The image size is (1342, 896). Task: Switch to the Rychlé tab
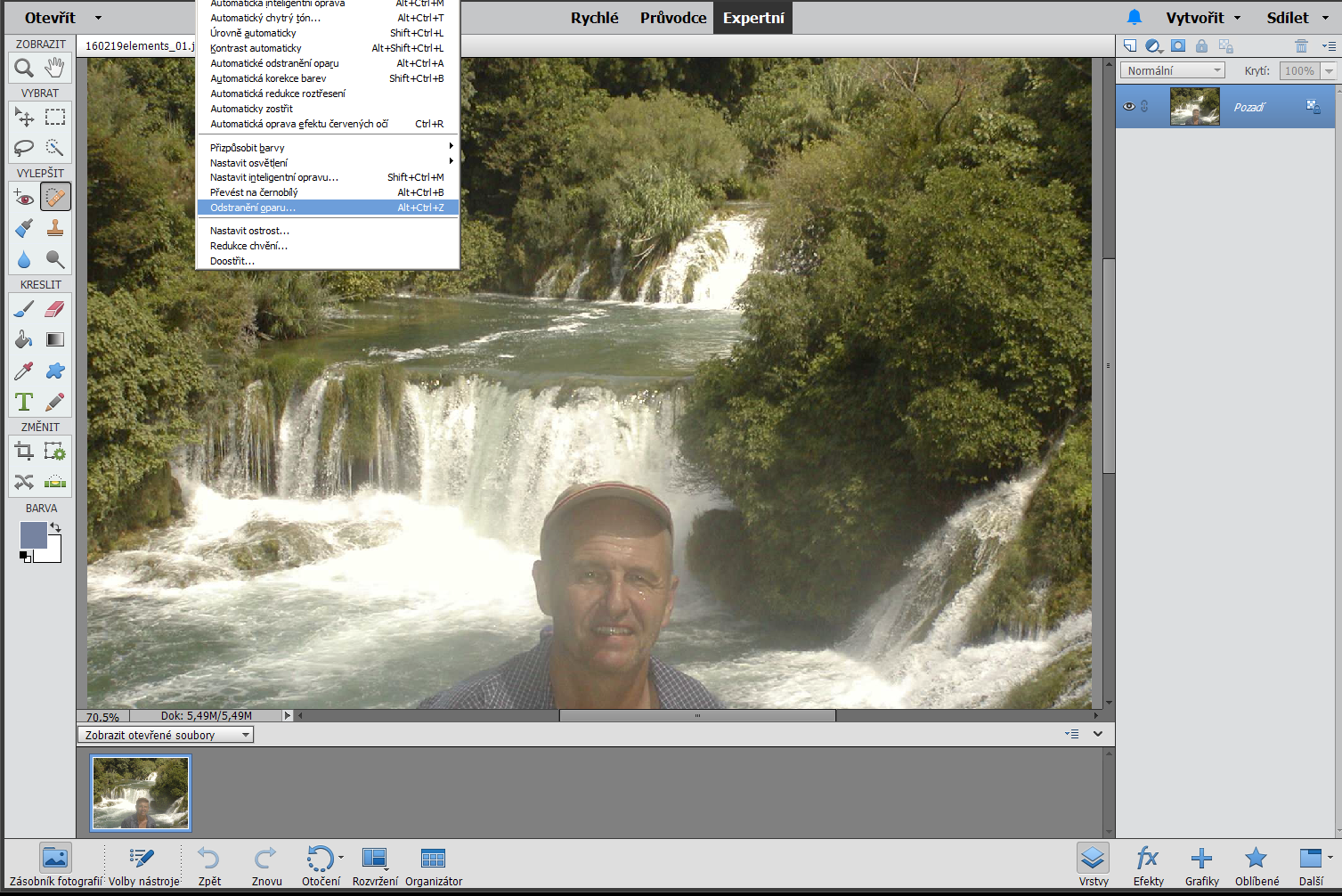(594, 18)
